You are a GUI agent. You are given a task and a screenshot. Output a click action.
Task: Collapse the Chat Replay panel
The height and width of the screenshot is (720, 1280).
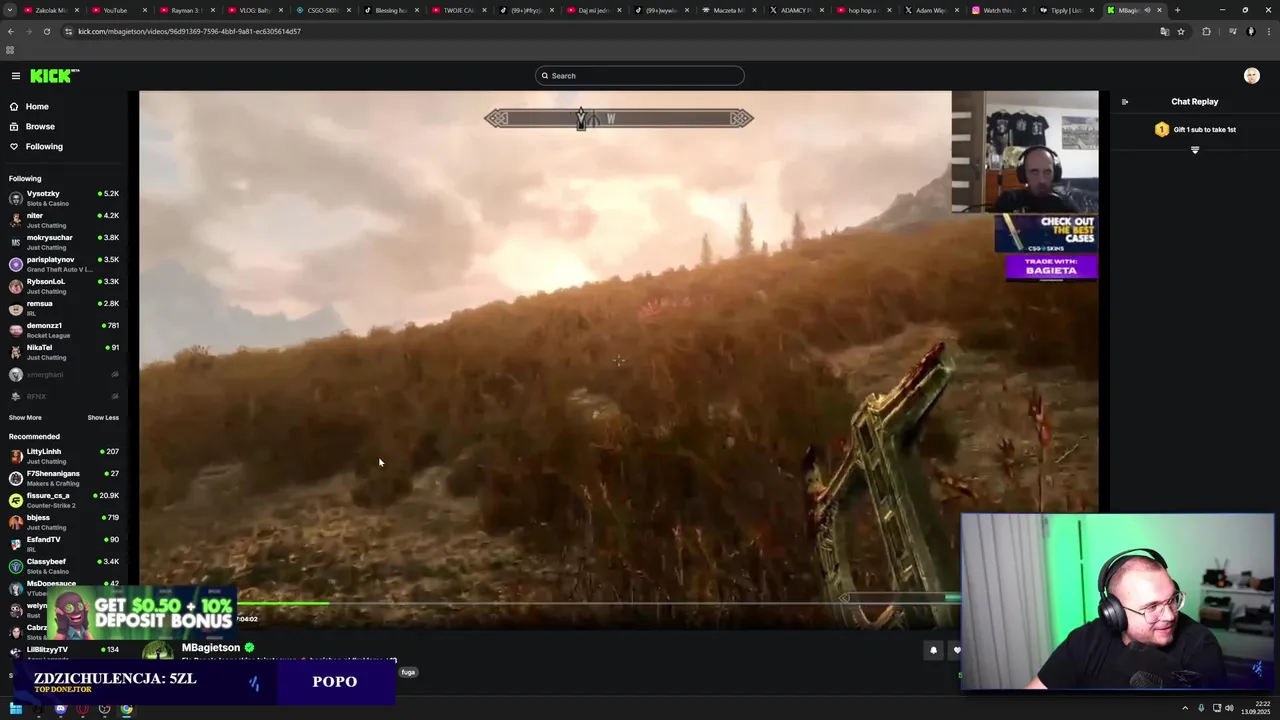tap(1125, 102)
